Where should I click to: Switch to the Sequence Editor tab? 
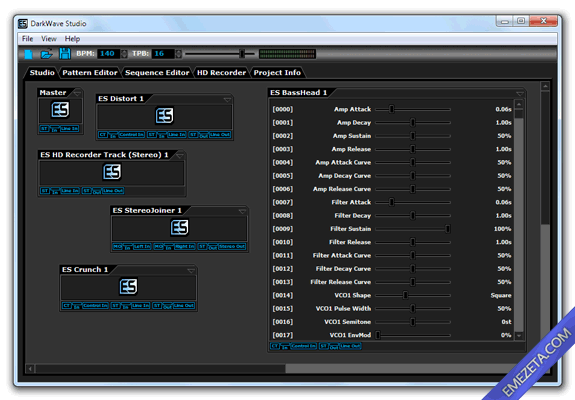pyautogui.click(x=157, y=73)
